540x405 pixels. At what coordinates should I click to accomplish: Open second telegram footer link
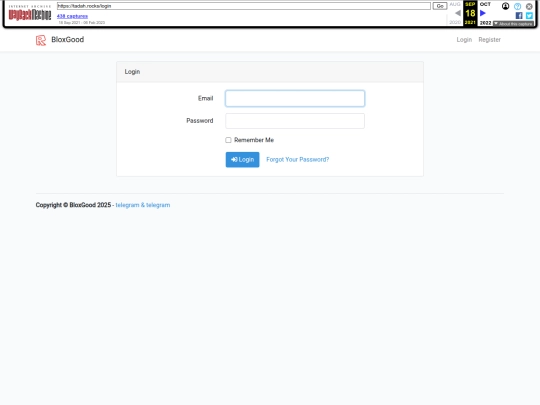pos(158,205)
